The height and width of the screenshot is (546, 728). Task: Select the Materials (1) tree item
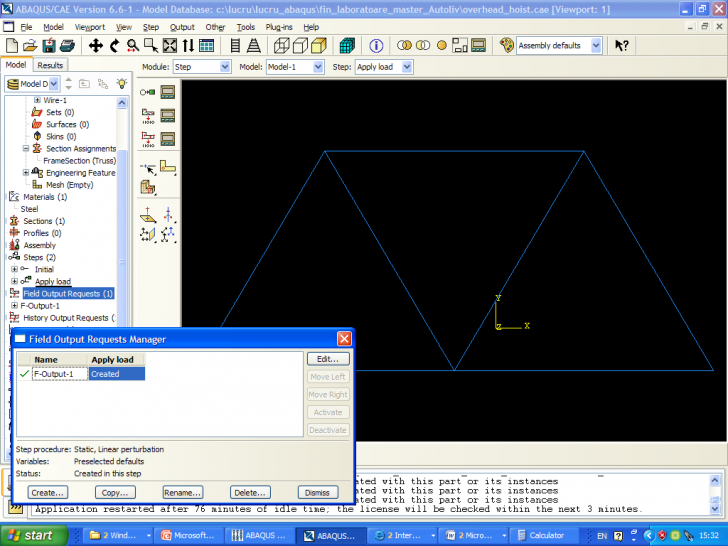click(x=45, y=197)
